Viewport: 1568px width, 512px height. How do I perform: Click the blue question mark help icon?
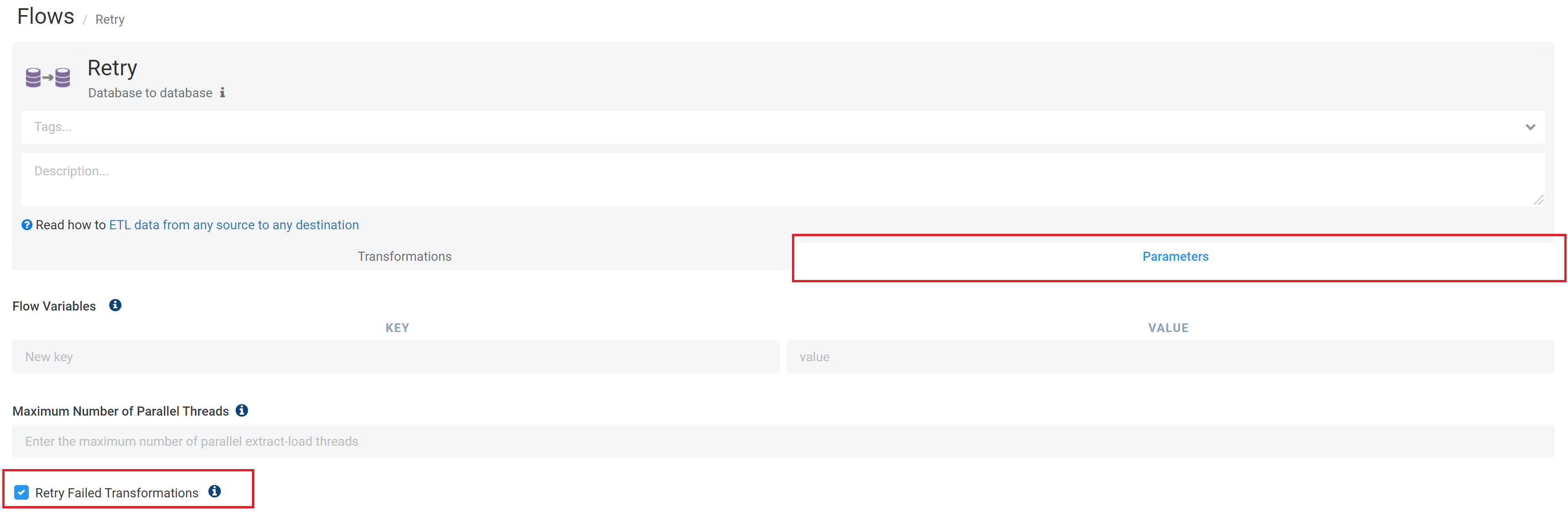27,225
